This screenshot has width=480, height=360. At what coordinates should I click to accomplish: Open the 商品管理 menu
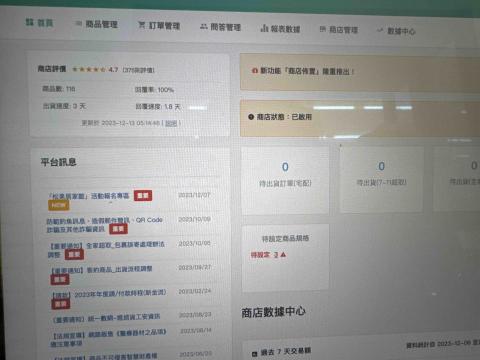pos(97,24)
